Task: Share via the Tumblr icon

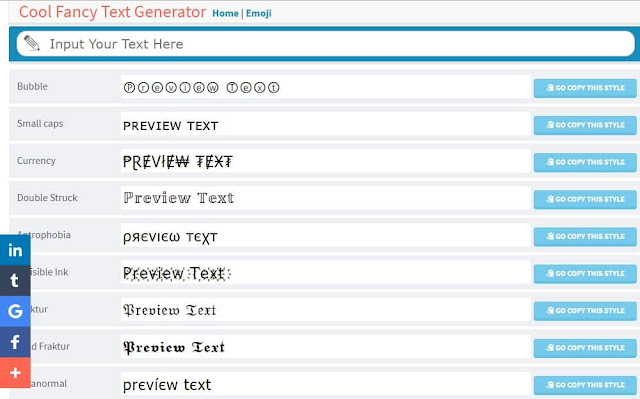Action: [x=15, y=281]
